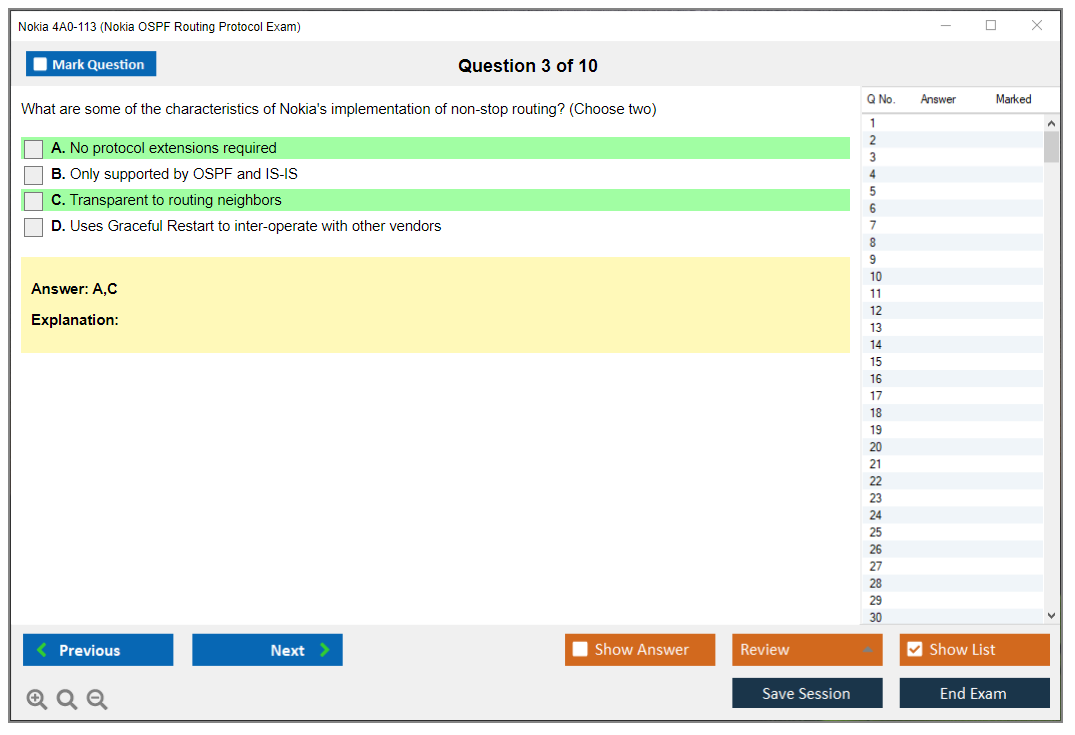The width and height of the screenshot is (1075, 735).
Task: Uncheck the Show List option
Action: pyautogui.click(x=914, y=650)
